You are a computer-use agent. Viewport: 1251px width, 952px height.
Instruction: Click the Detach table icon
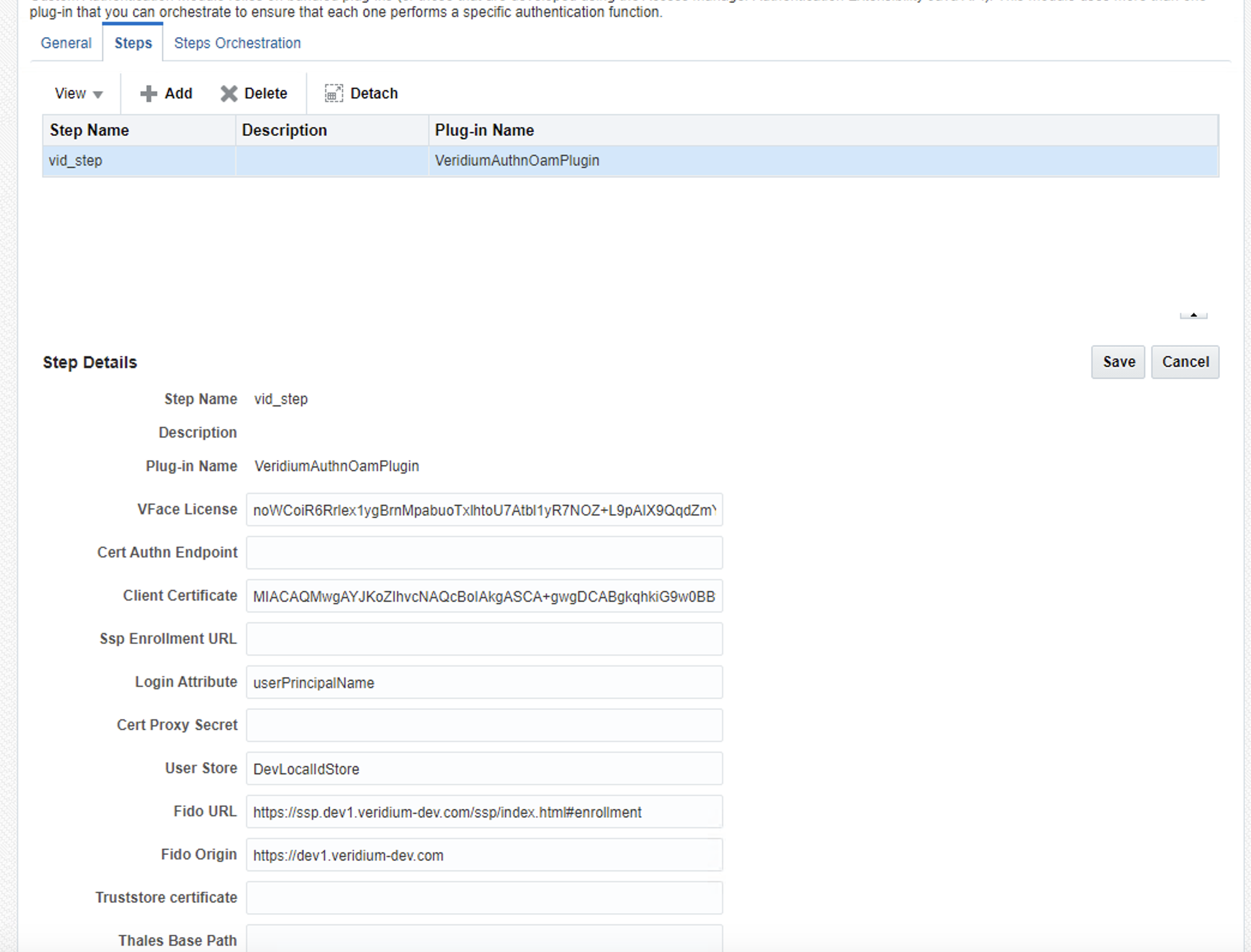pyautogui.click(x=333, y=94)
